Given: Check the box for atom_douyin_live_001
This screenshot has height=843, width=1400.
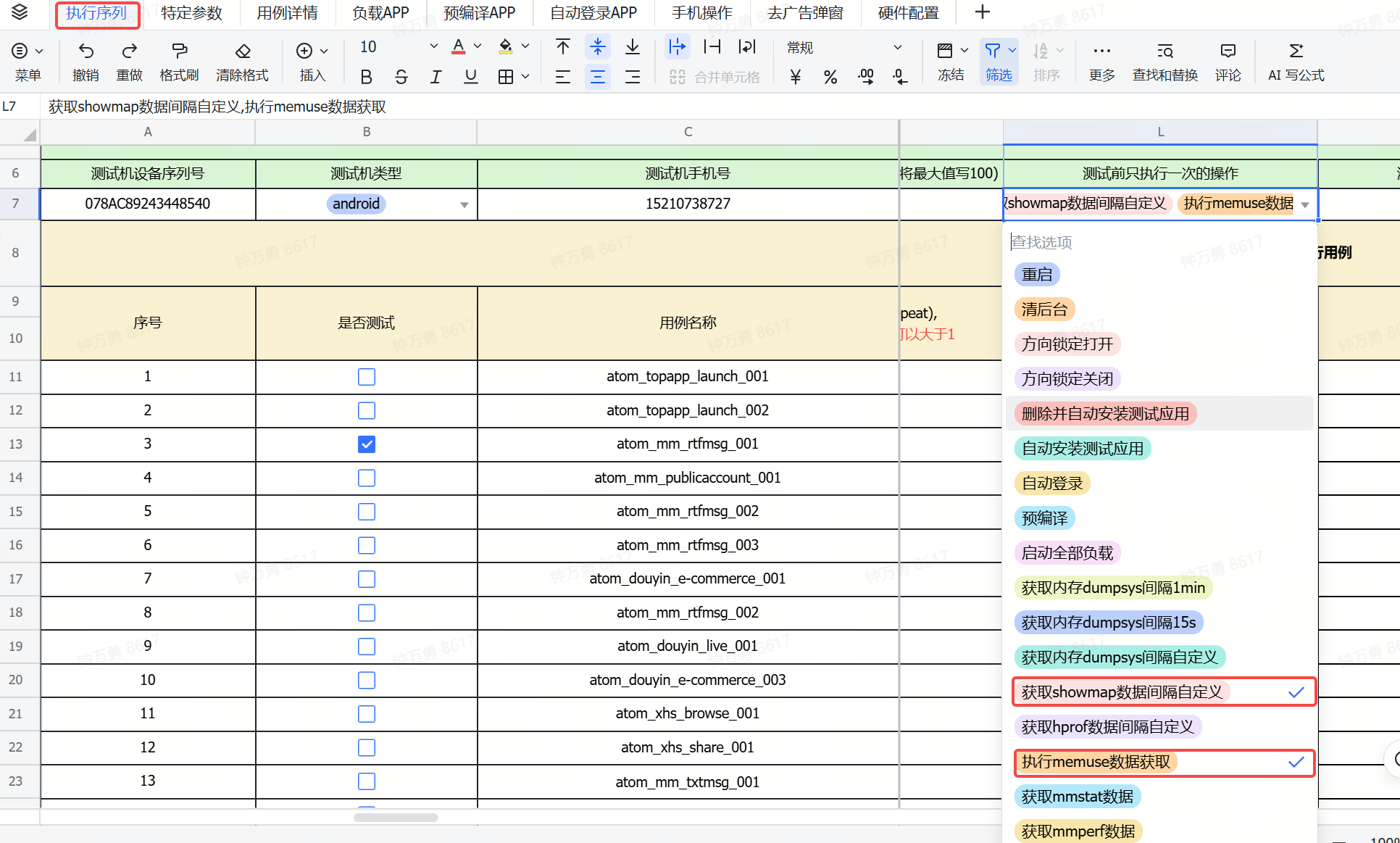Looking at the screenshot, I should (x=367, y=647).
